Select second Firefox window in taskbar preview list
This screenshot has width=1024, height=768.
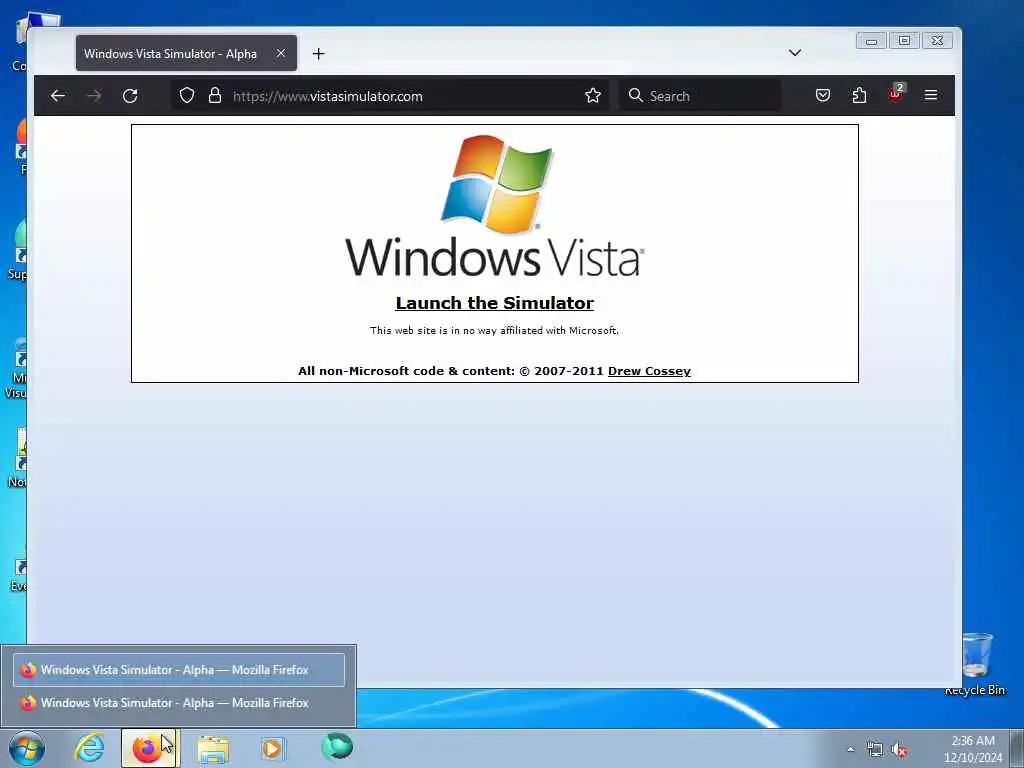click(x=179, y=703)
